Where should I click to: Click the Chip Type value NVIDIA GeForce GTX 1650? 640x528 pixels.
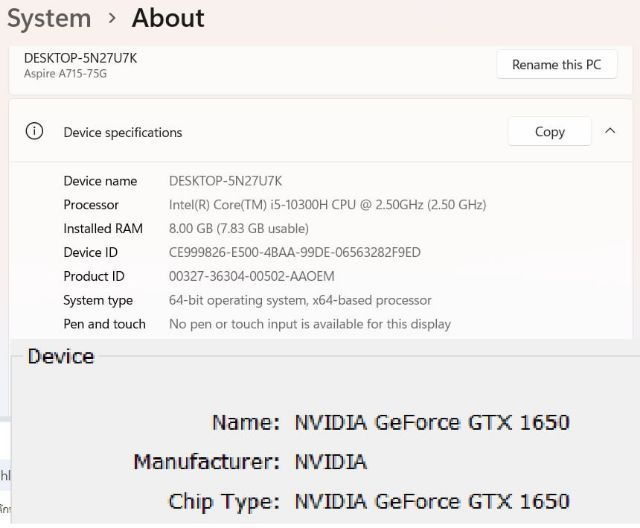point(432,501)
